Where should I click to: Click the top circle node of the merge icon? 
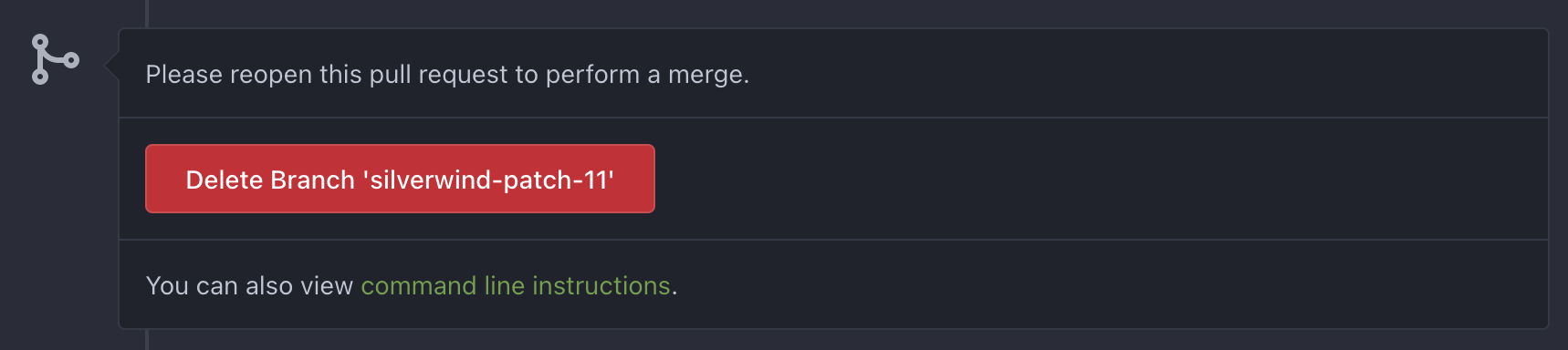click(x=40, y=42)
